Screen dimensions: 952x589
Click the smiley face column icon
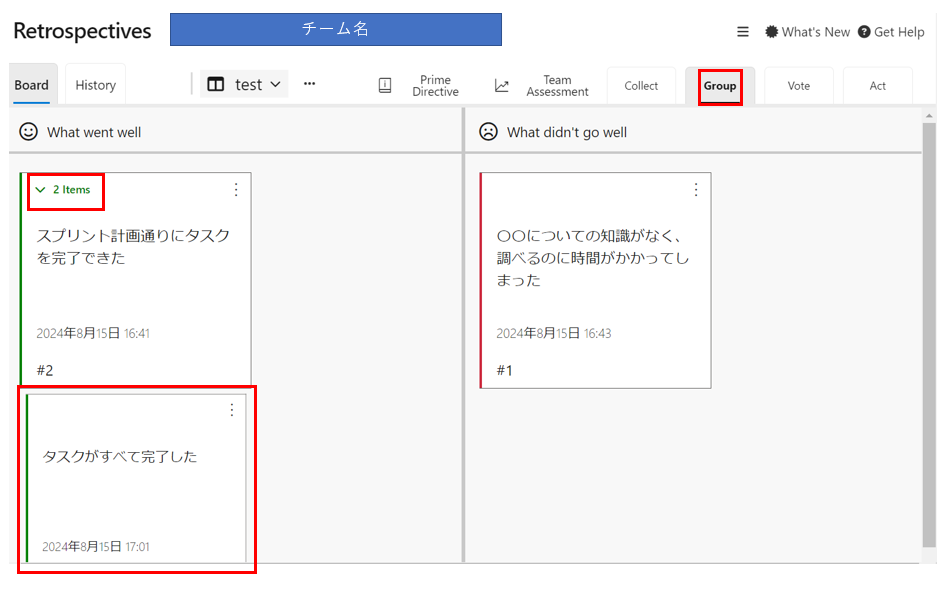29,132
